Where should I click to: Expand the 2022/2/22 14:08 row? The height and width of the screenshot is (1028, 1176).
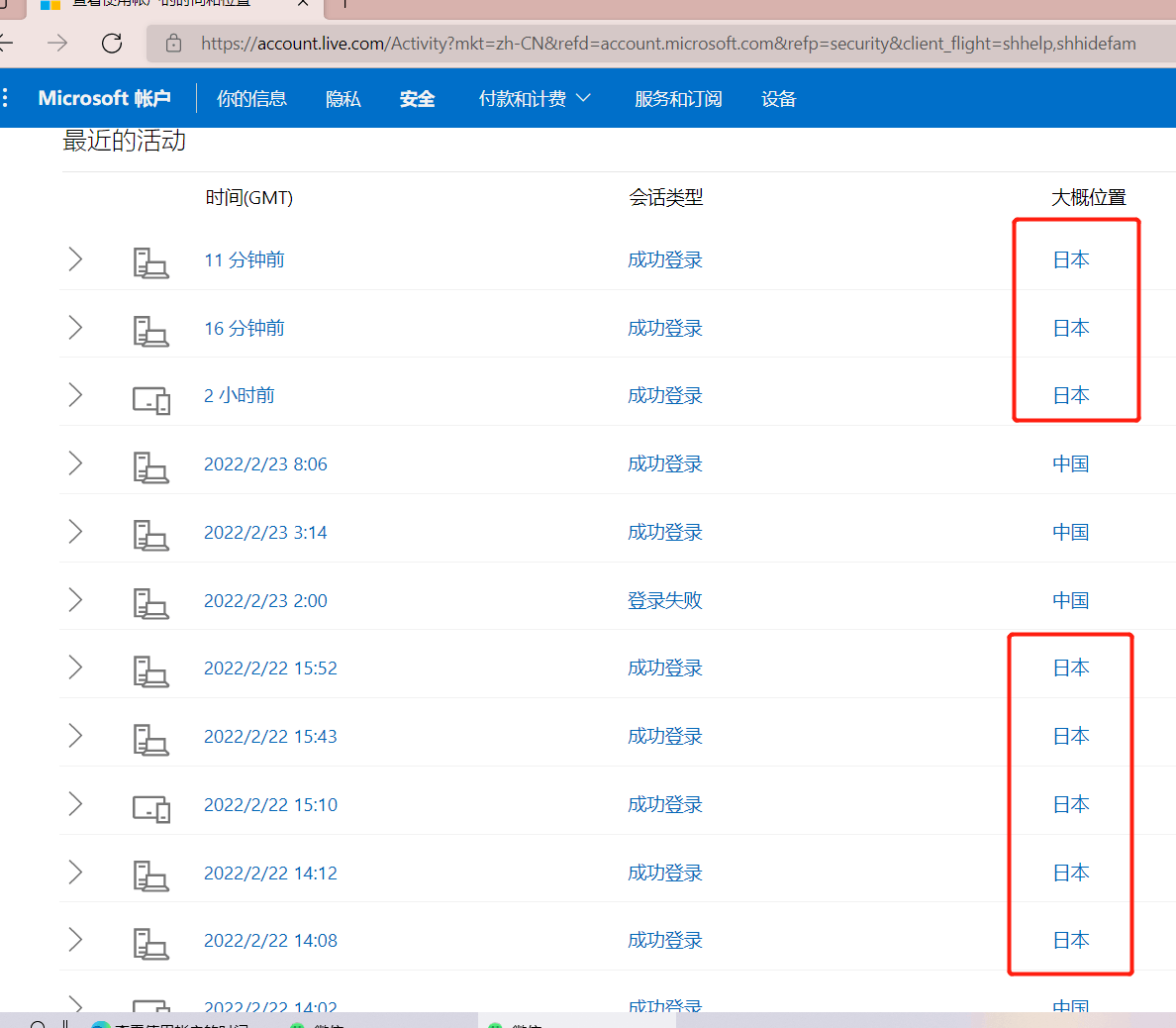(x=75, y=940)
